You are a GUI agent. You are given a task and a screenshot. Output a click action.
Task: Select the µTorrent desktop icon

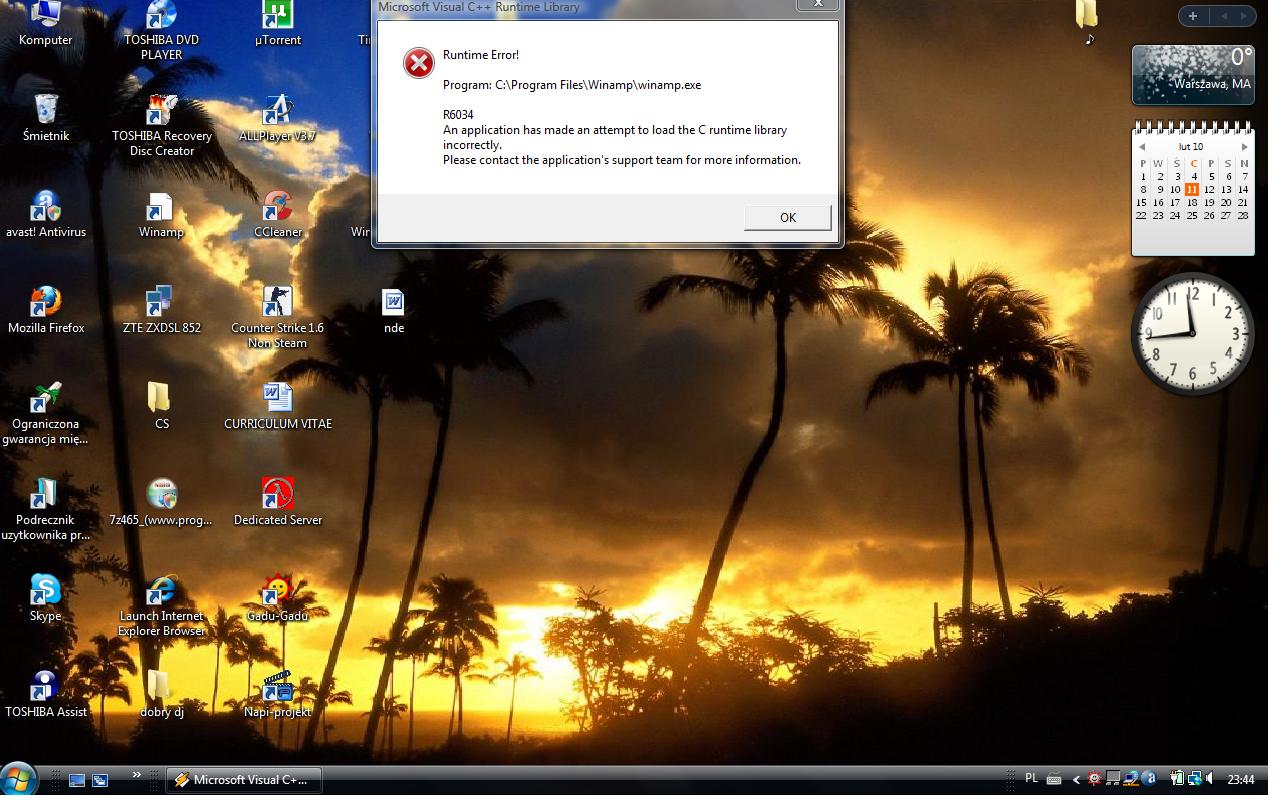tap(277, 17)
